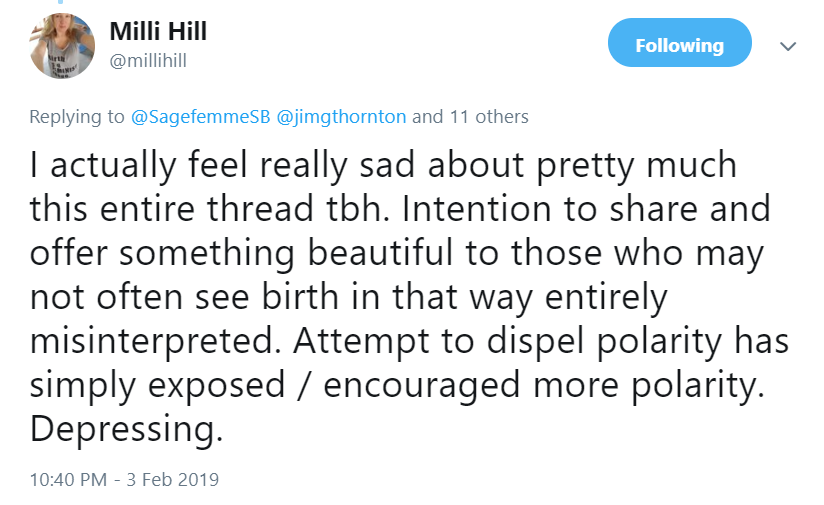Toggle the Following button

pyautogui.click(x=679, y=46)
